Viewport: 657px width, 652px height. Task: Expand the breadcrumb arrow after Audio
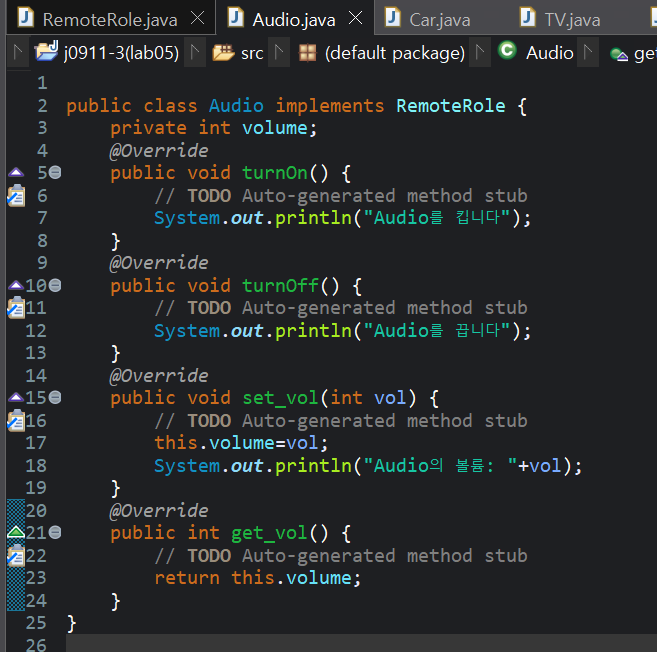pos(588,52)
